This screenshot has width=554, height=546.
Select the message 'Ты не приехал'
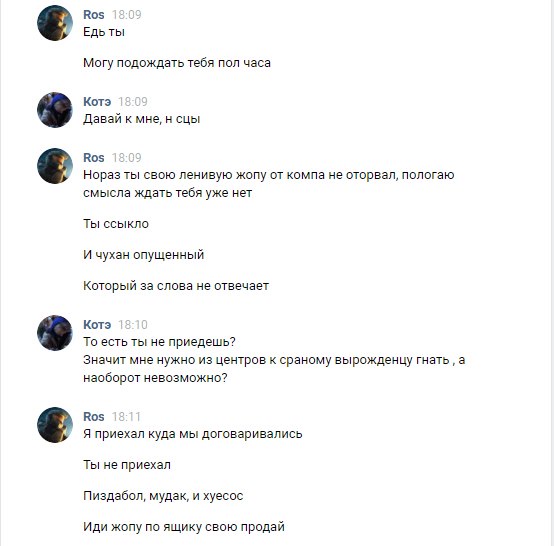pos(127,465)
